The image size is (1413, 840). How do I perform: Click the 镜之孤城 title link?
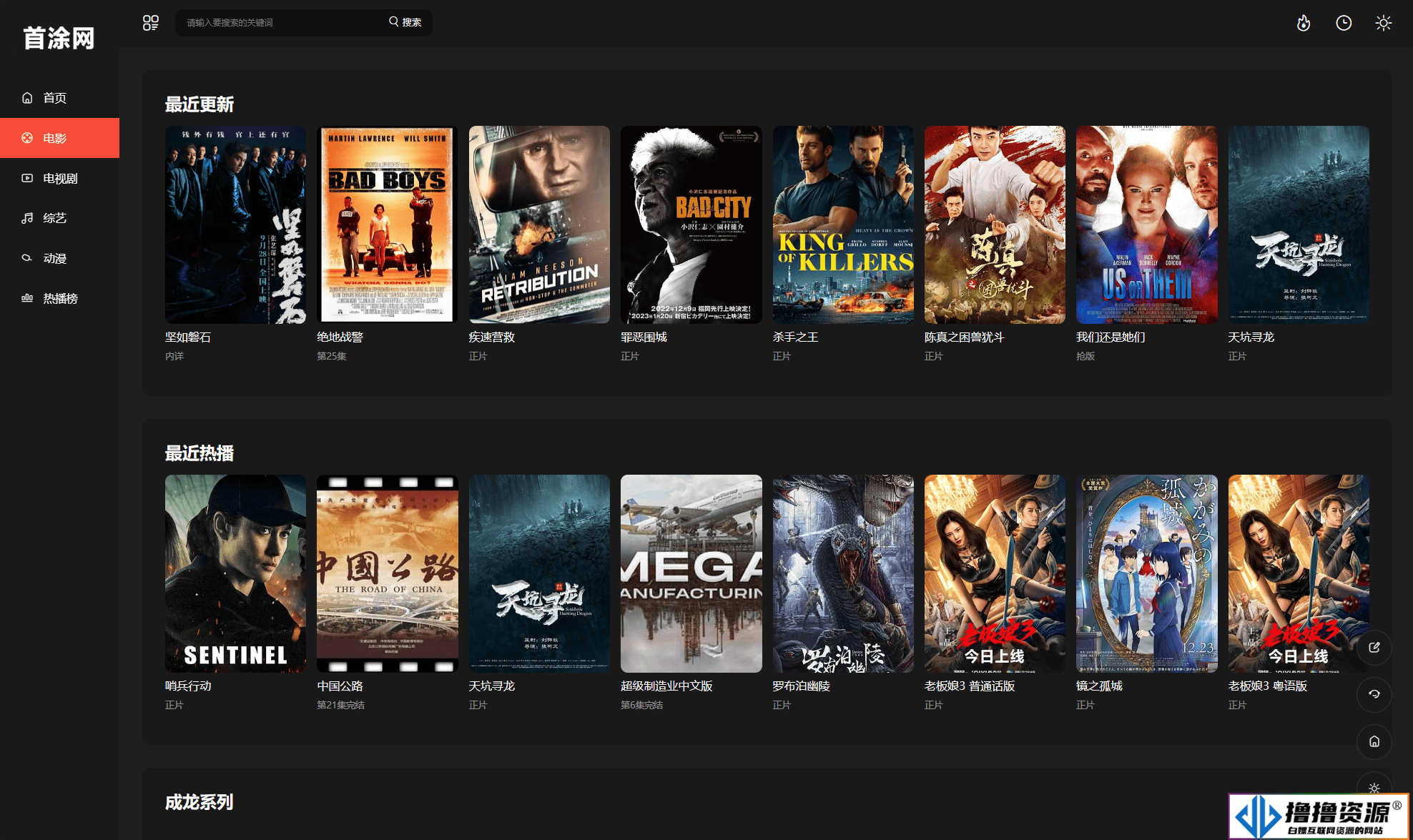pos(1099,686)
